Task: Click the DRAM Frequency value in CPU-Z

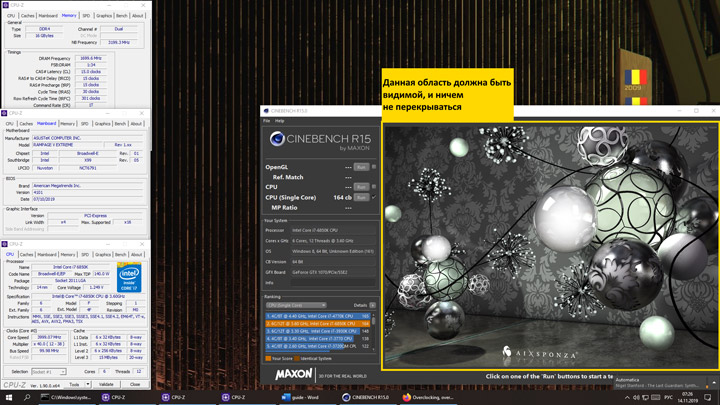Action: [x=91, y=58]
